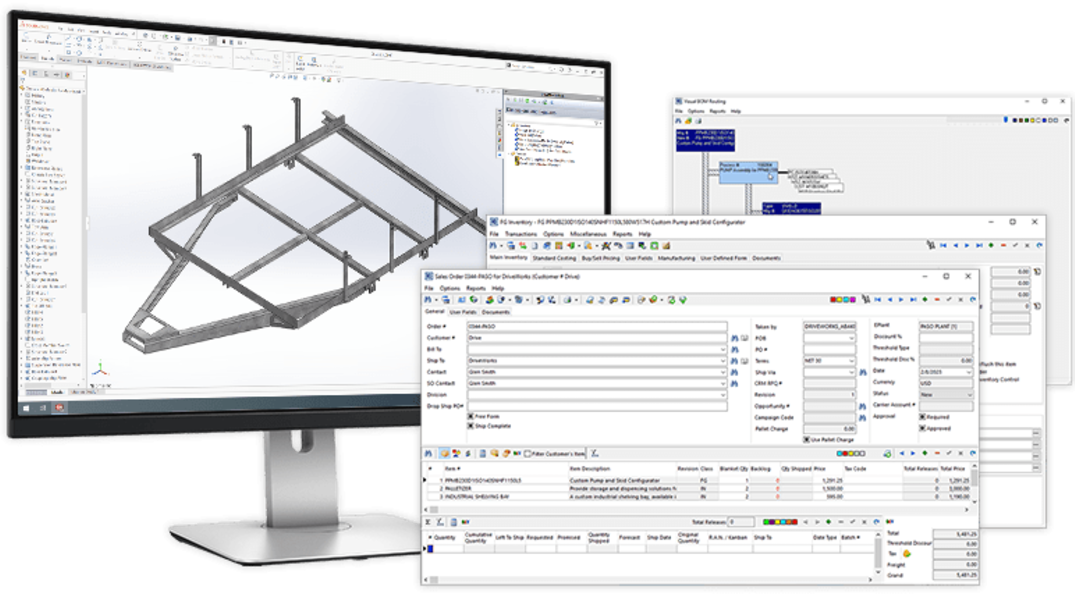1075x594 pixels.
Task: Click the red color square in Sales Order toolbar
Action: pyautogui.click(x=833, y=300)
